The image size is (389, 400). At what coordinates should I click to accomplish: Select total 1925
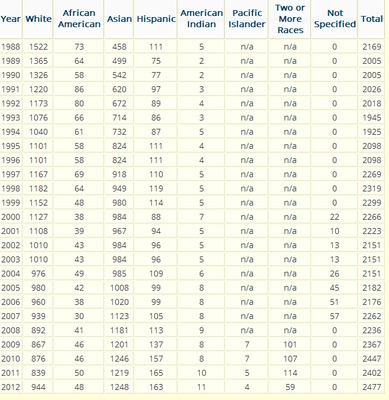372,132
